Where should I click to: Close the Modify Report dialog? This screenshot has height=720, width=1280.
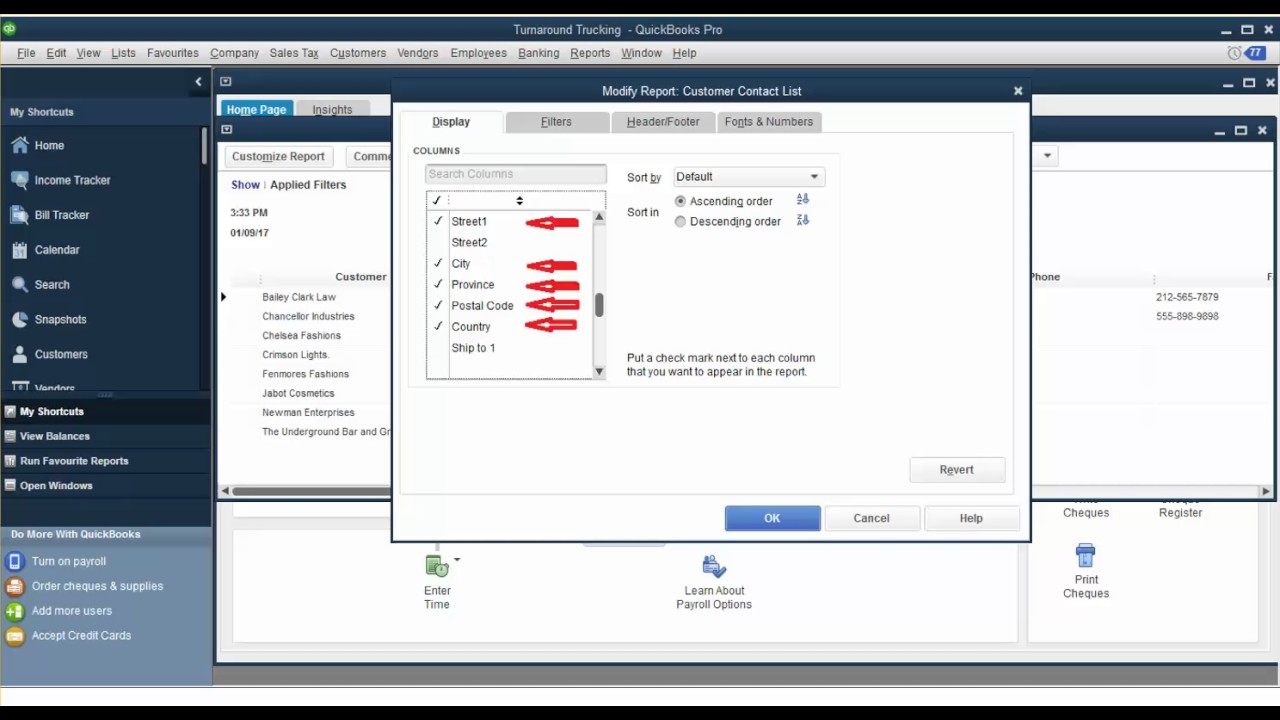coord(1018,91)
